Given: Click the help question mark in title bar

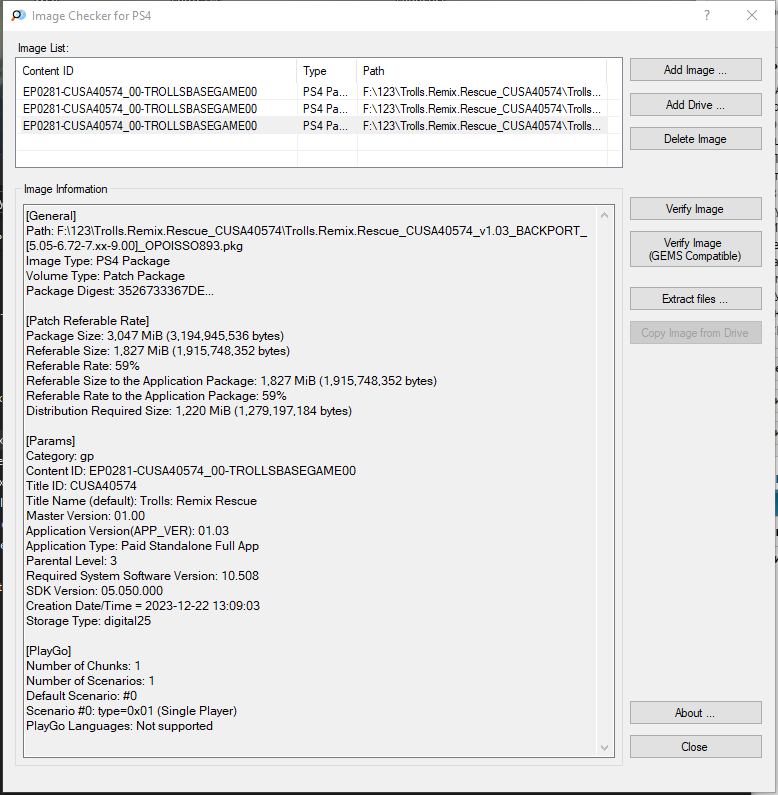Looking at the screenshot, I should 706,15.
